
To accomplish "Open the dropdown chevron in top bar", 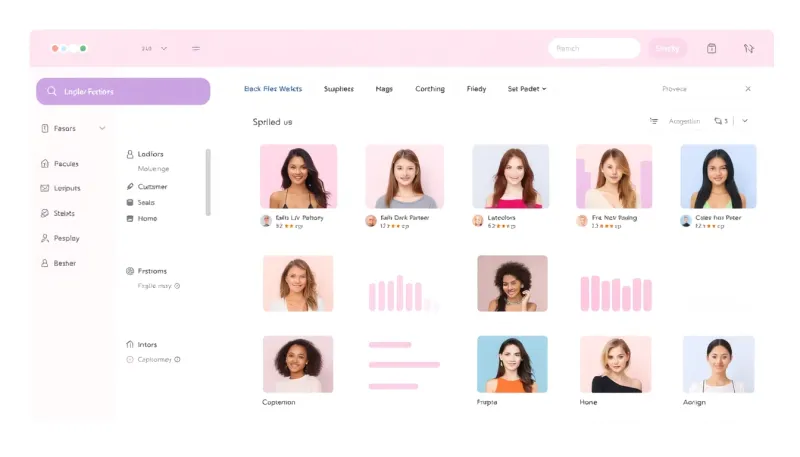I will [x=164, y=48].
